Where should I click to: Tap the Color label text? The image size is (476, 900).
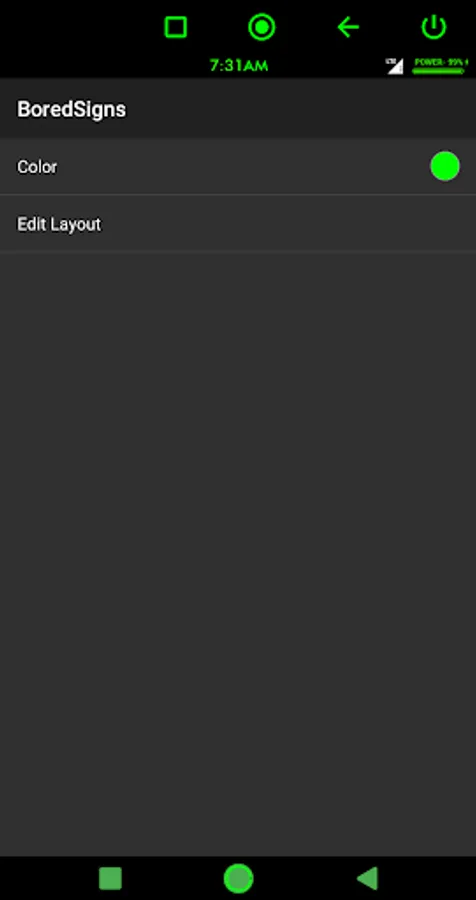point(37,167)
